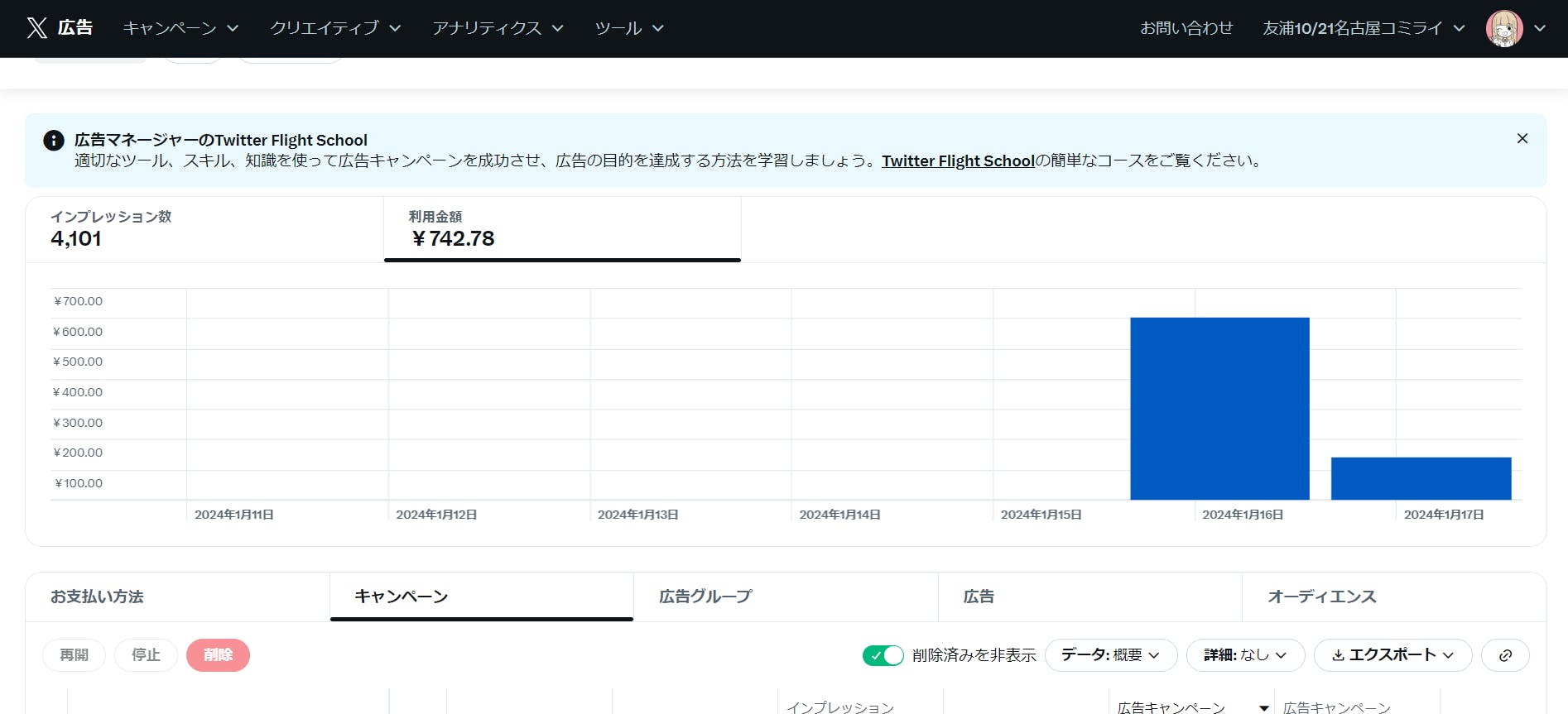
Task: Click the X logo in header
Action: pos(36,28)
